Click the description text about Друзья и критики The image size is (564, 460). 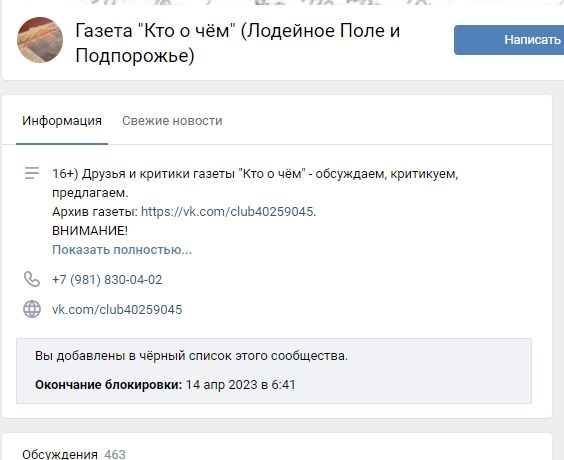coord(255,183)
